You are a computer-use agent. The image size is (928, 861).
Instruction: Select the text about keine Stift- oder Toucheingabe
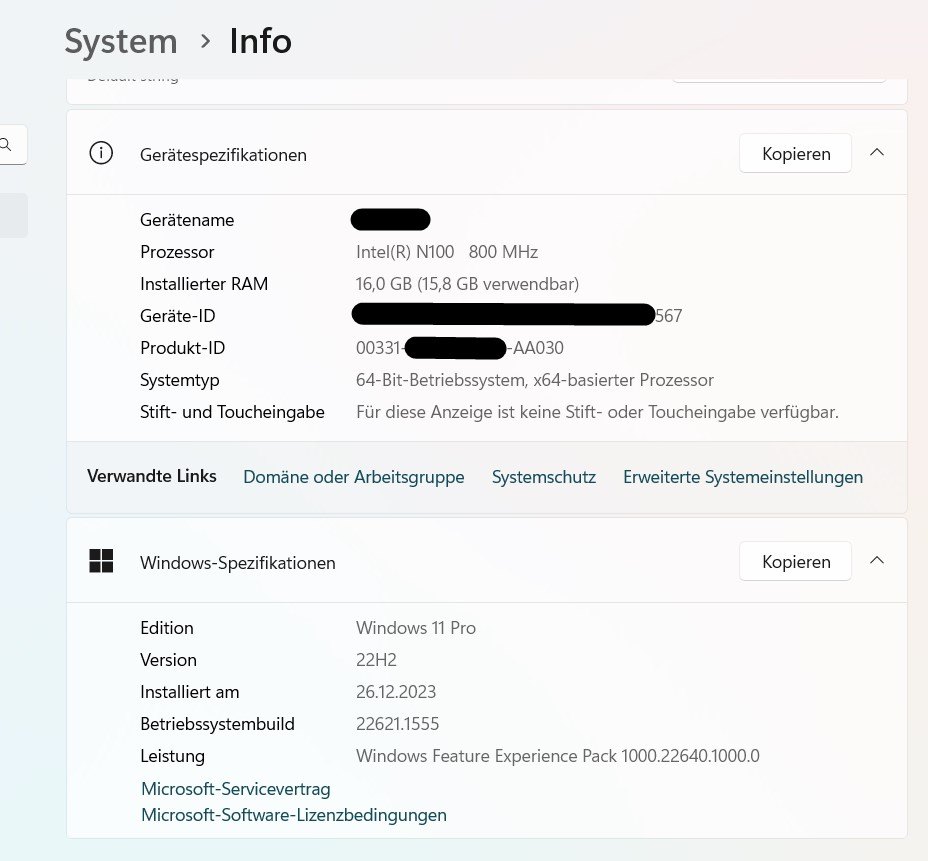point(597,412)
